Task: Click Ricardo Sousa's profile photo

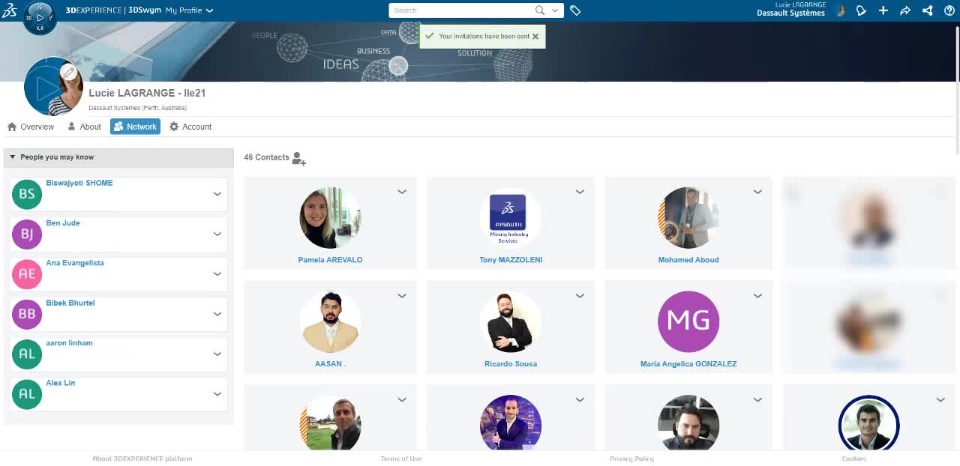Action: click(511, 322)
